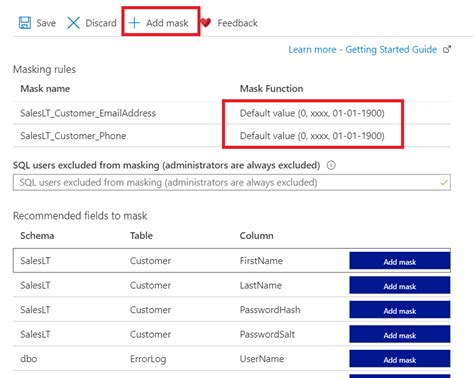Click the ErrorLog table cell
The height and width of the screenshot is (378, 474).
(148, 359)
